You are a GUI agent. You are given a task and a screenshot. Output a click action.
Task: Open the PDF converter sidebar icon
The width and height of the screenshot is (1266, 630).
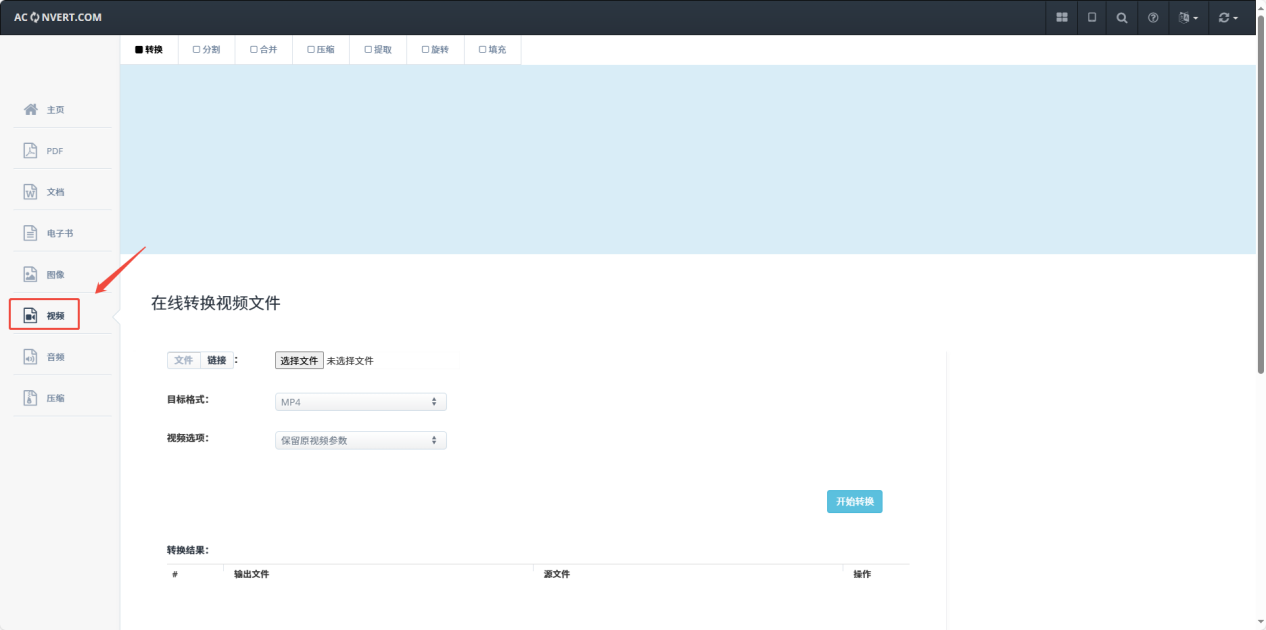click(30, 150)
